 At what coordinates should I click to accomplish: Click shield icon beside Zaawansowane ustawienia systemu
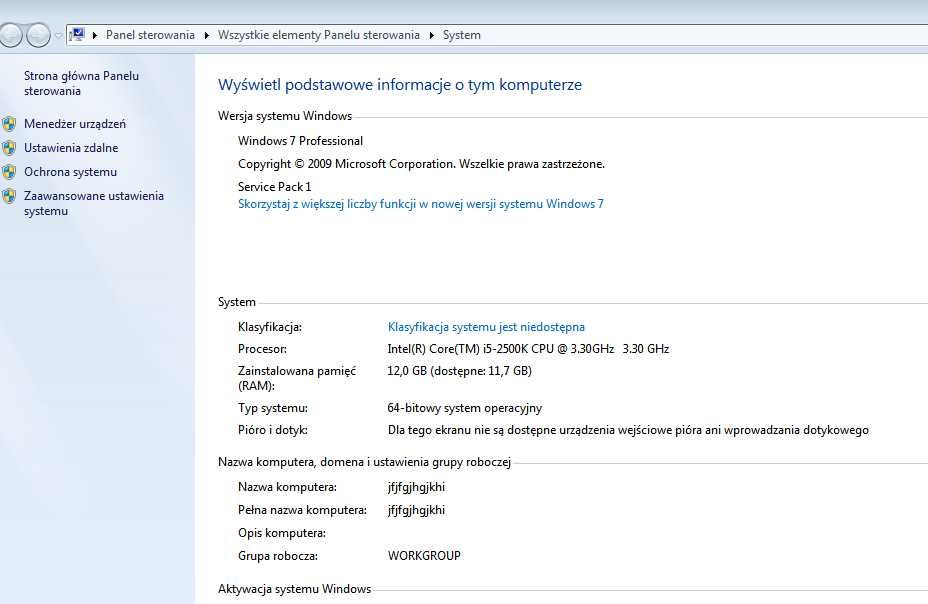click(9, 196)
